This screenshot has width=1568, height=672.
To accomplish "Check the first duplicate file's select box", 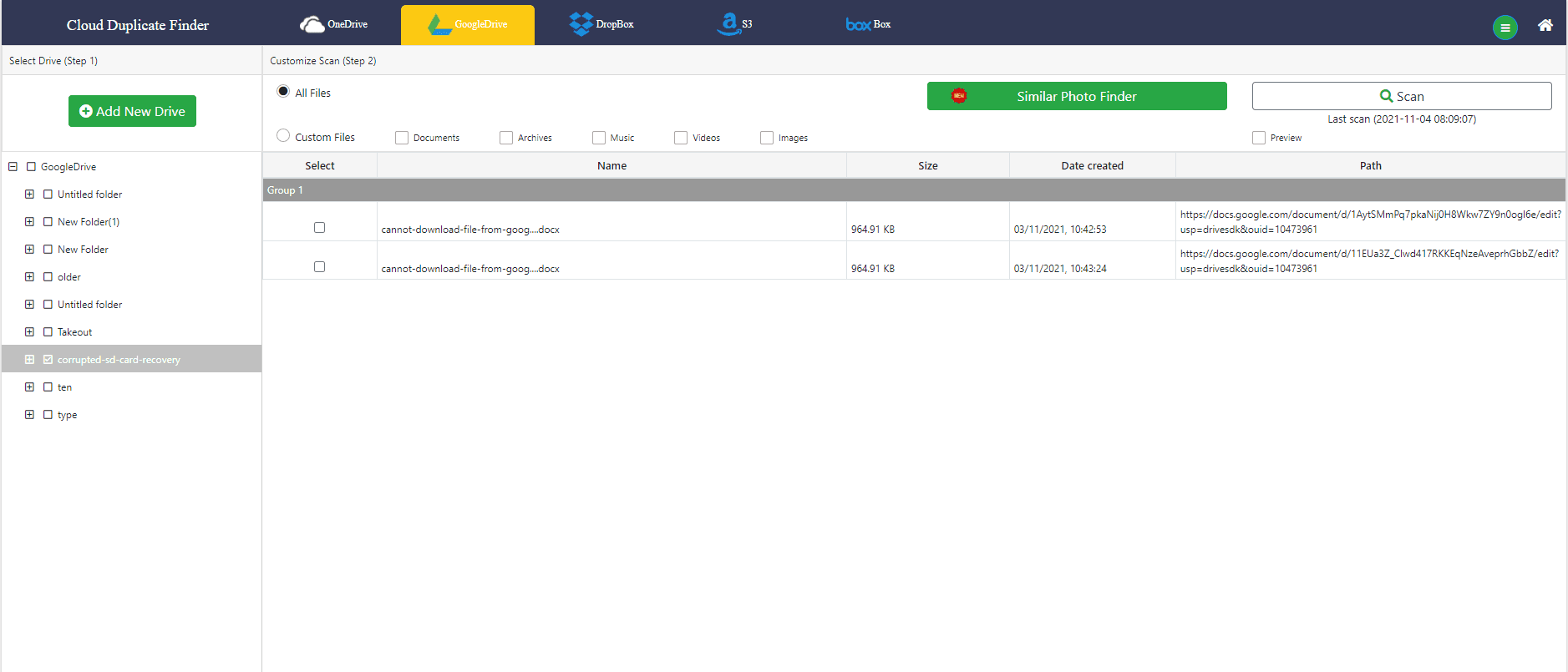I will (319, 227).
